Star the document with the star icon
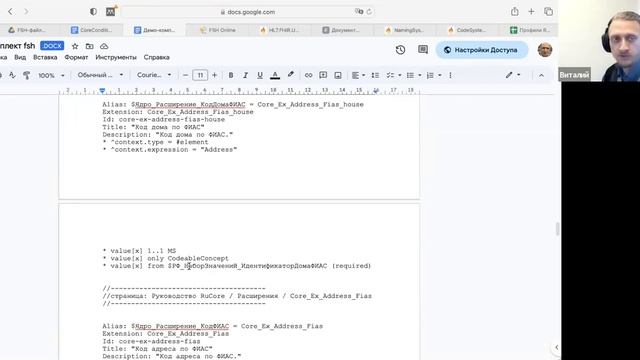 pos(75,46)
